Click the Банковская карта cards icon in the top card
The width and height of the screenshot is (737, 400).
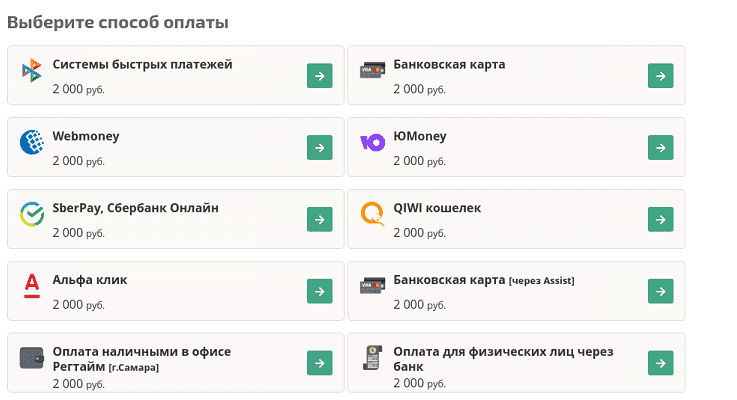[372, 71]
